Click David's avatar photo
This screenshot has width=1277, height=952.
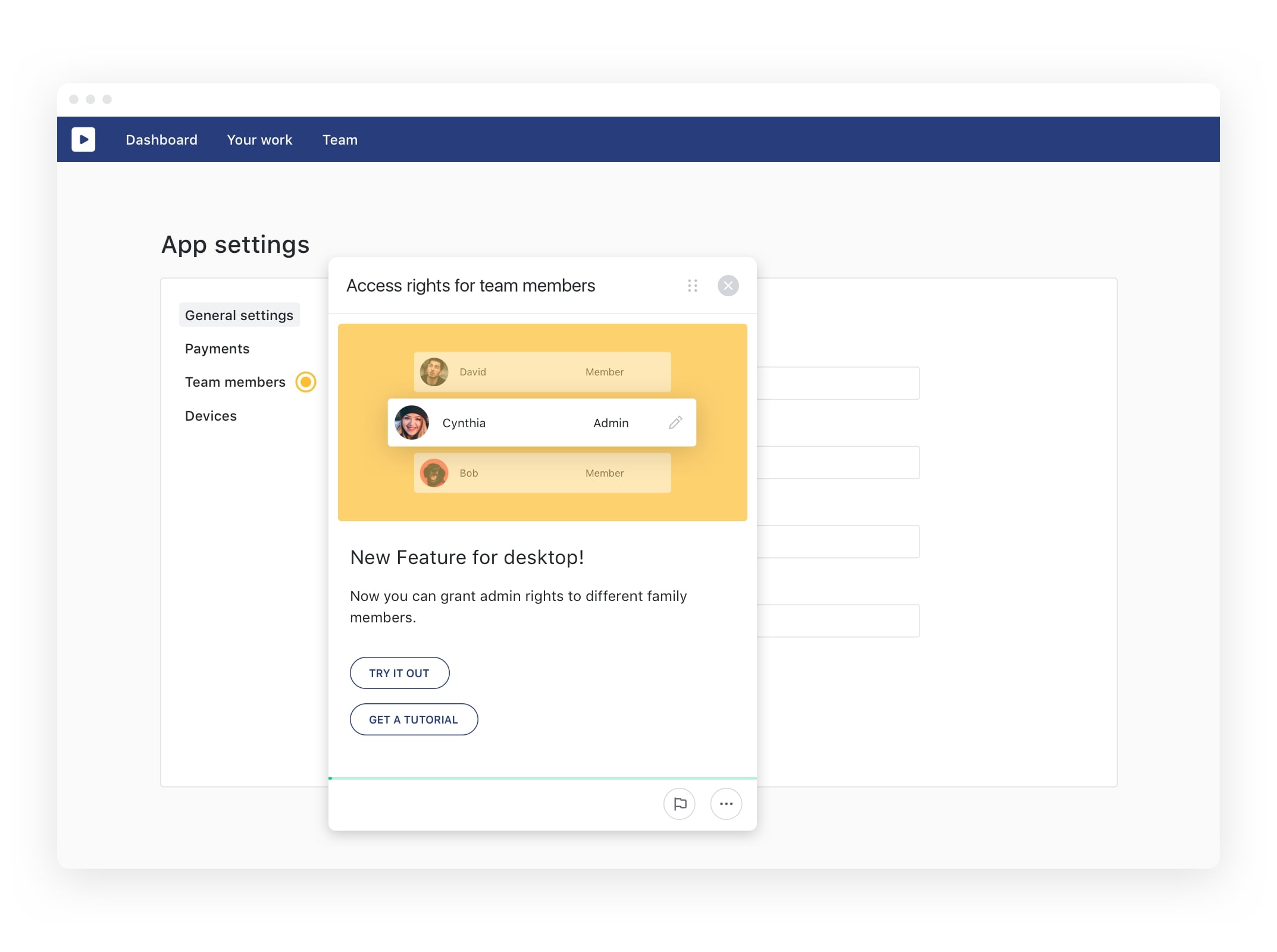(434, 372)
